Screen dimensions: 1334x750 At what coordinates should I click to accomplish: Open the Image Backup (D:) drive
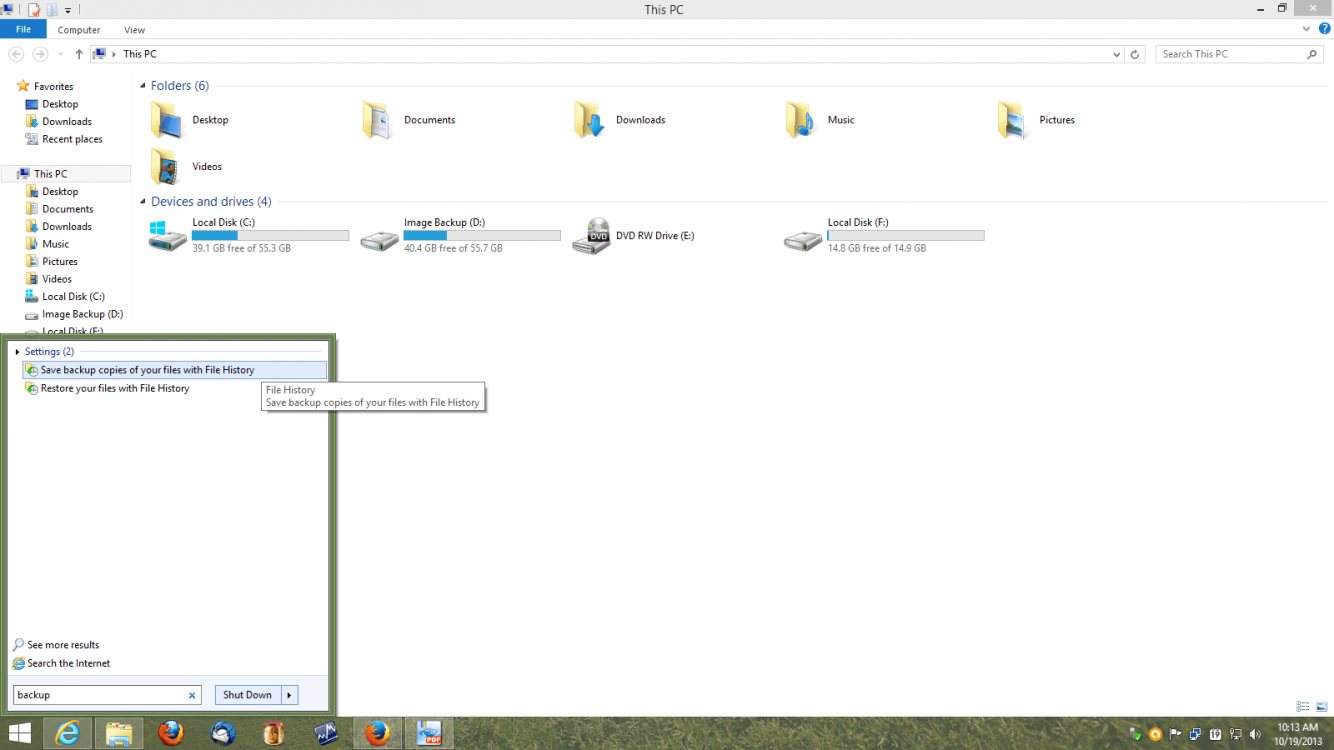click(379, 236)
